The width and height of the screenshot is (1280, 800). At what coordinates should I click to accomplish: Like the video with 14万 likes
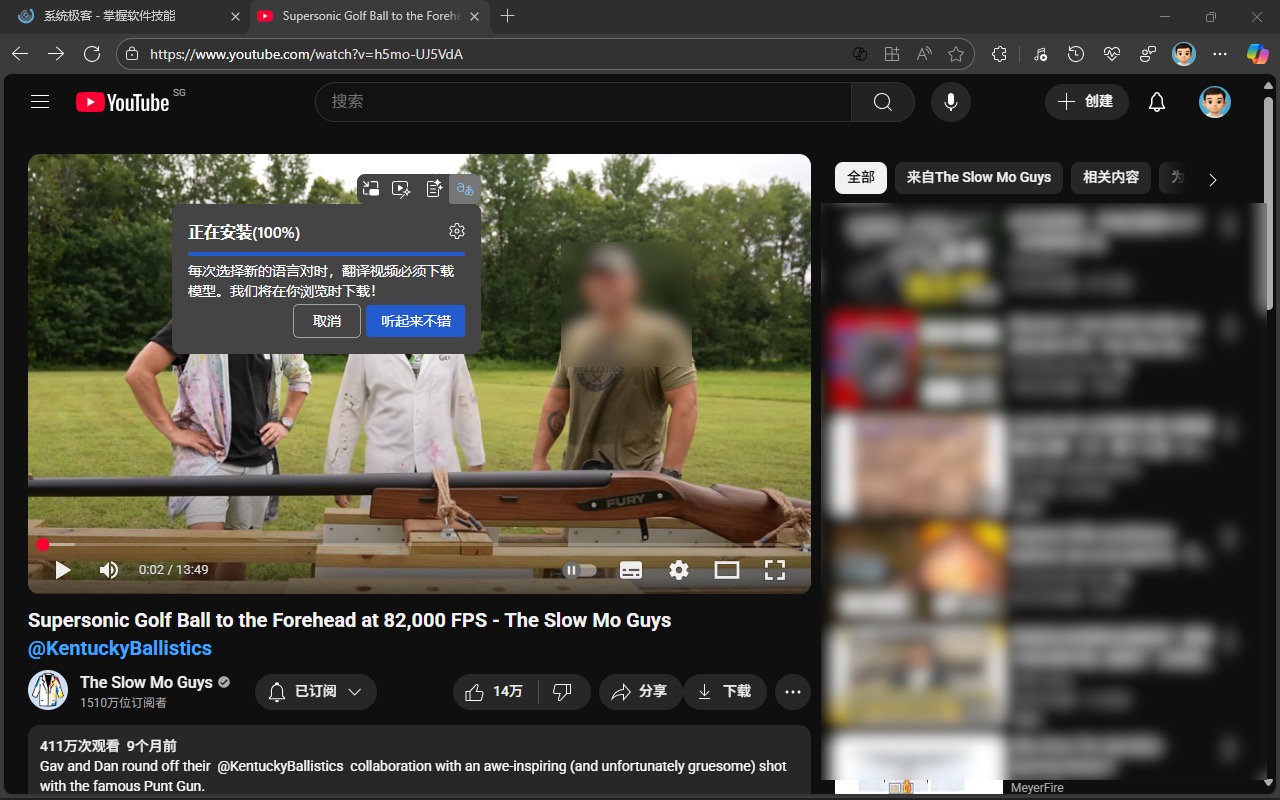click(495, 692)
